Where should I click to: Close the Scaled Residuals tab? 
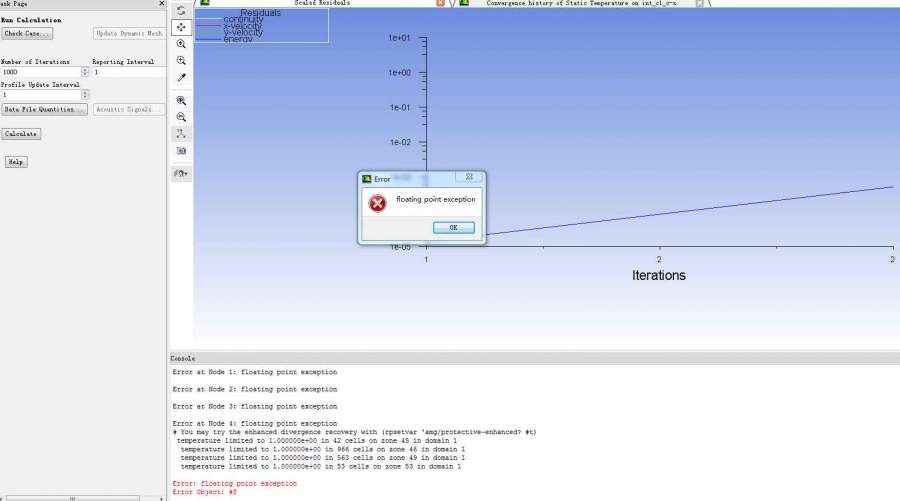click(x=441, y=4)
